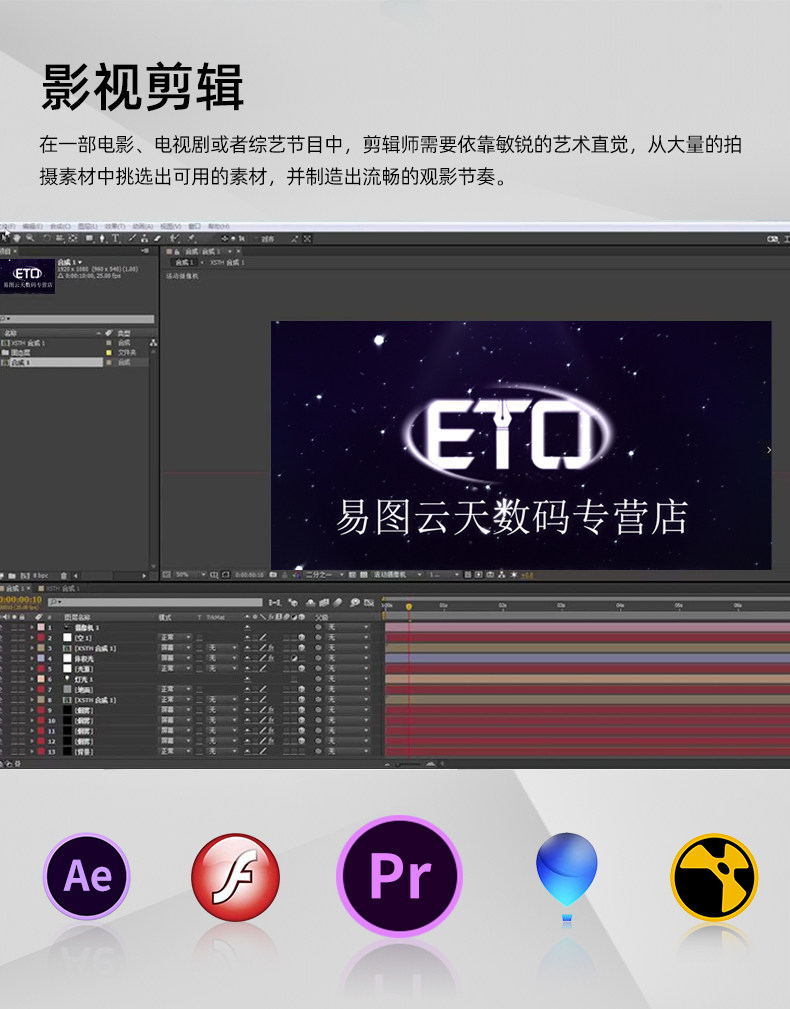Click the Motion Blur enable icon in timeline
This screenshot has height=1009, width=790.
click(336, 602)
